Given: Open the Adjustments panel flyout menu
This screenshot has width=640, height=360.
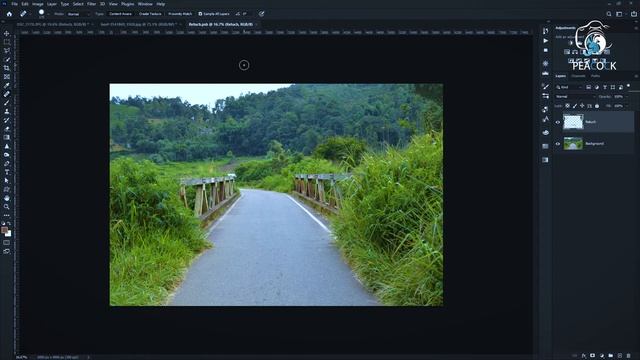Looking at the screenshot, I should click(636, 28).
